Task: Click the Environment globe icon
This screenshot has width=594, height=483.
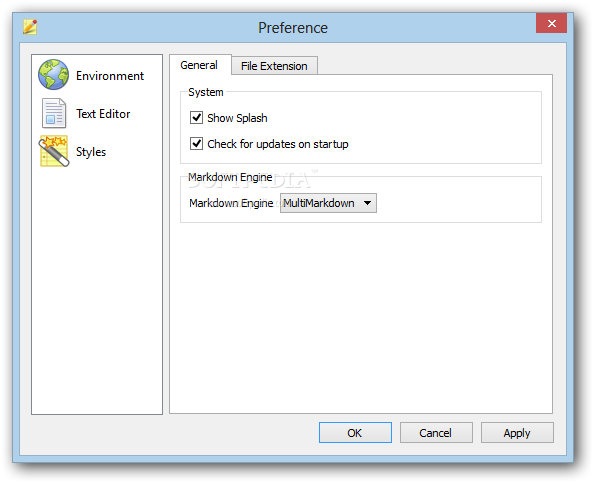Action: pos(53,75)
